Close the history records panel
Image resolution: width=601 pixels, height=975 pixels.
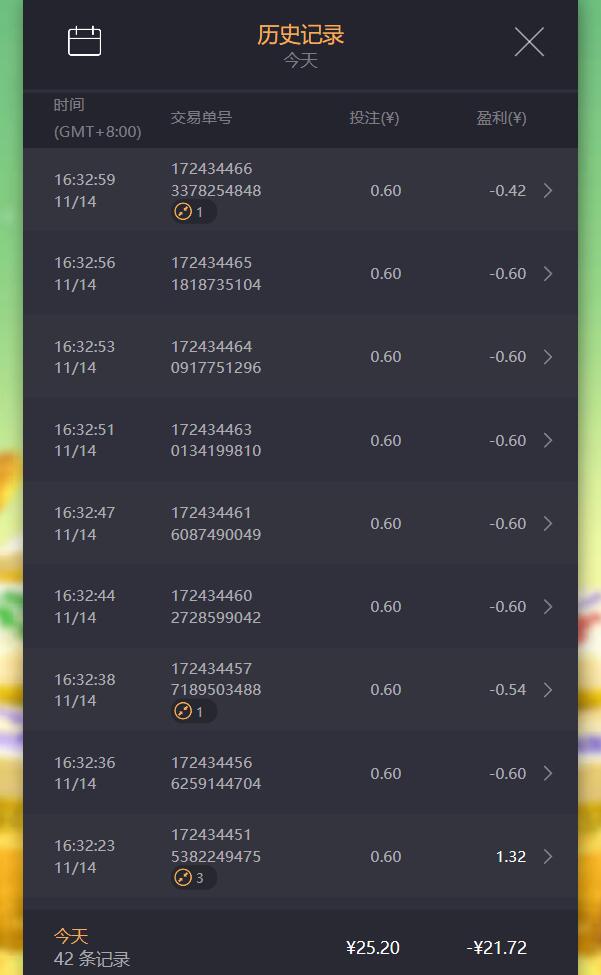click(x=529, y=42)
